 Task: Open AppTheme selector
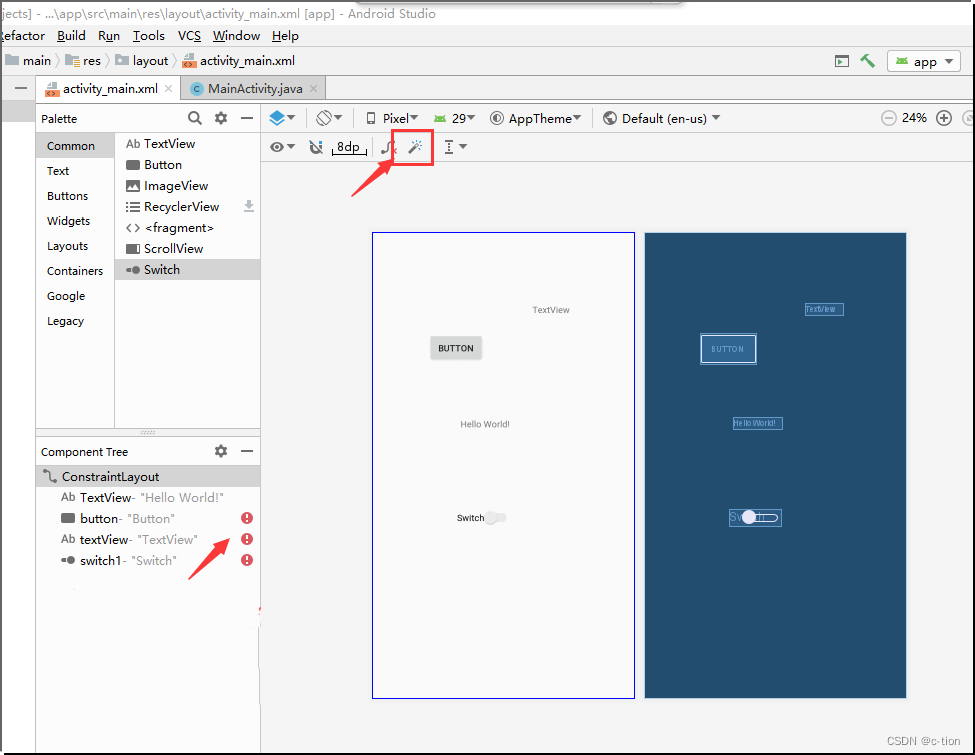pos(535,118)
